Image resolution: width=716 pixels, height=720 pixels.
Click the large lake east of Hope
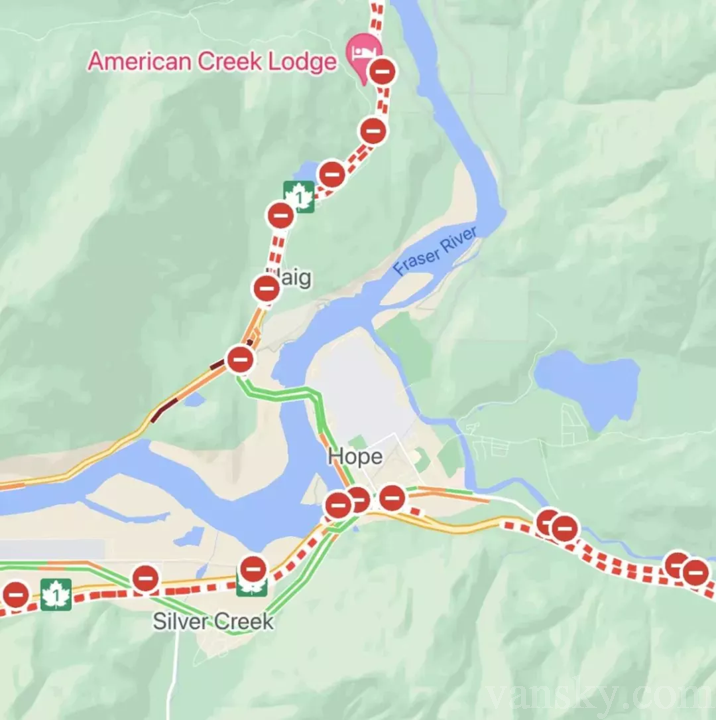pyautogui.click(x=588, y=388)
